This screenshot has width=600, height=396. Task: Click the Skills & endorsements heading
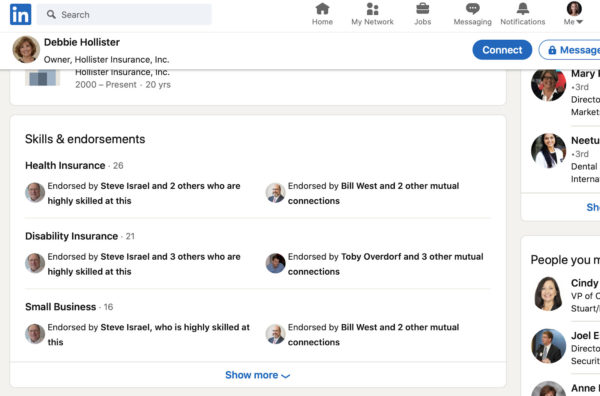point(85,139)
